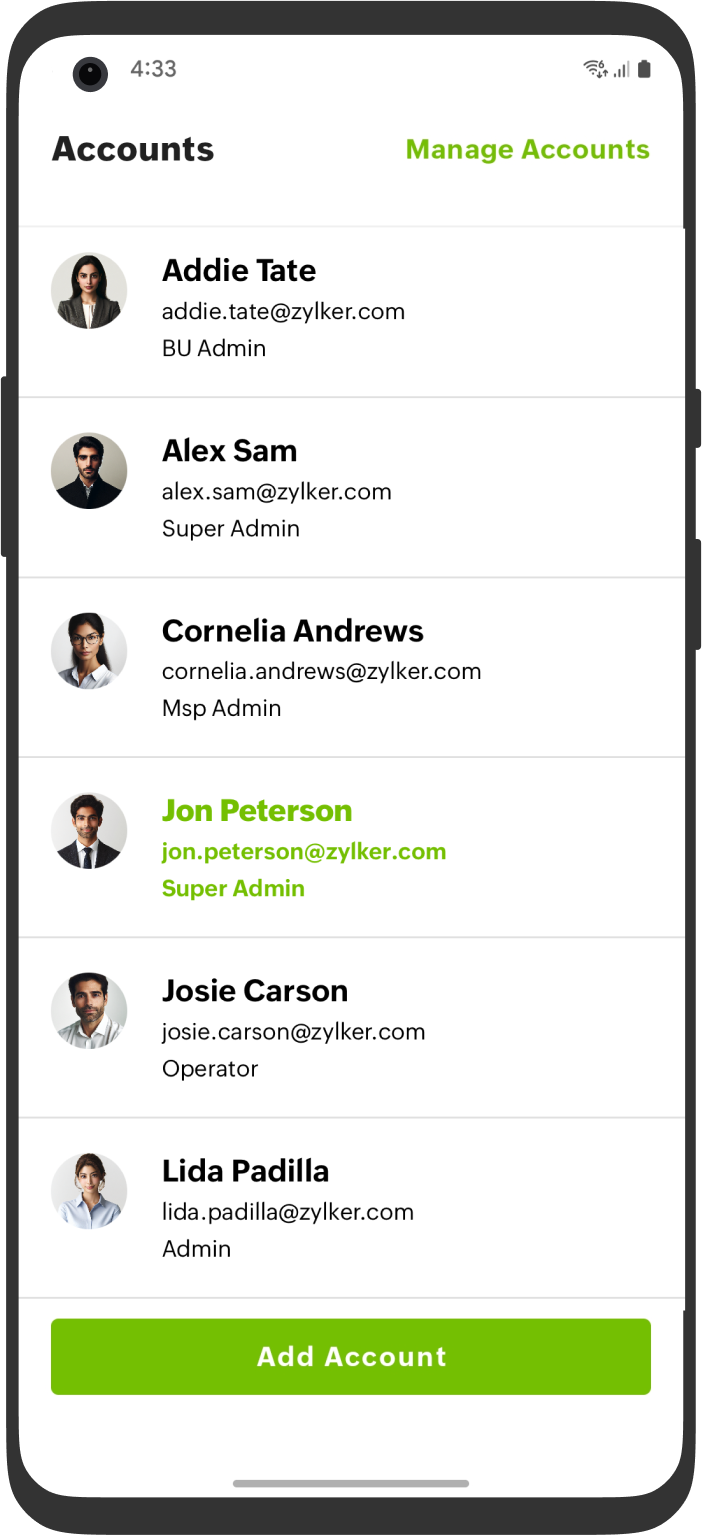Tap the home indicator bar
This screenshot has height=1535, width=702.
tap(351, 1484)
